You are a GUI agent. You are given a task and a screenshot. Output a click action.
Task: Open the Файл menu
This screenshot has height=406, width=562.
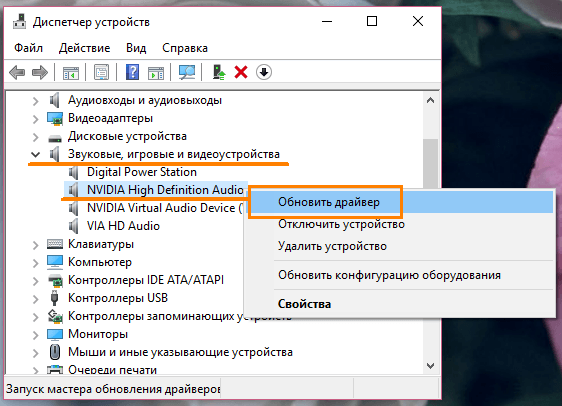pyautogui.click(x=28, y=48)
